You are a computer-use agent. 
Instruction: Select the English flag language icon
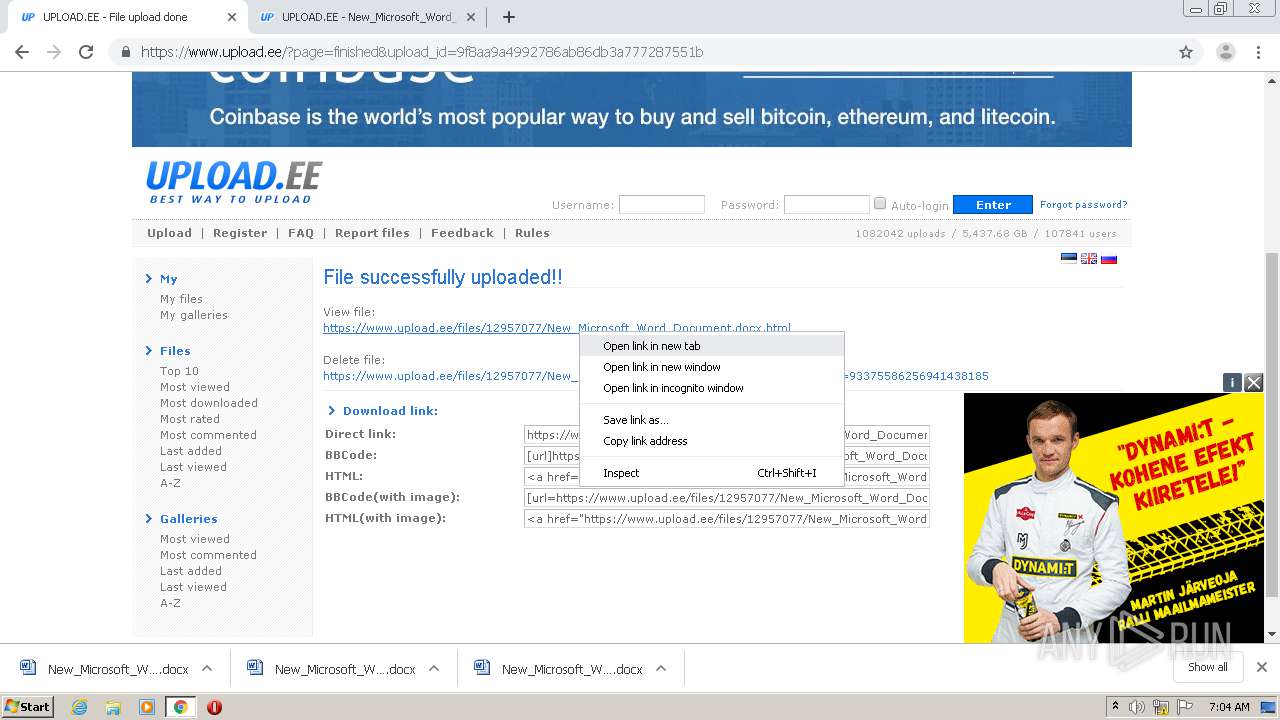[1089, 258]
